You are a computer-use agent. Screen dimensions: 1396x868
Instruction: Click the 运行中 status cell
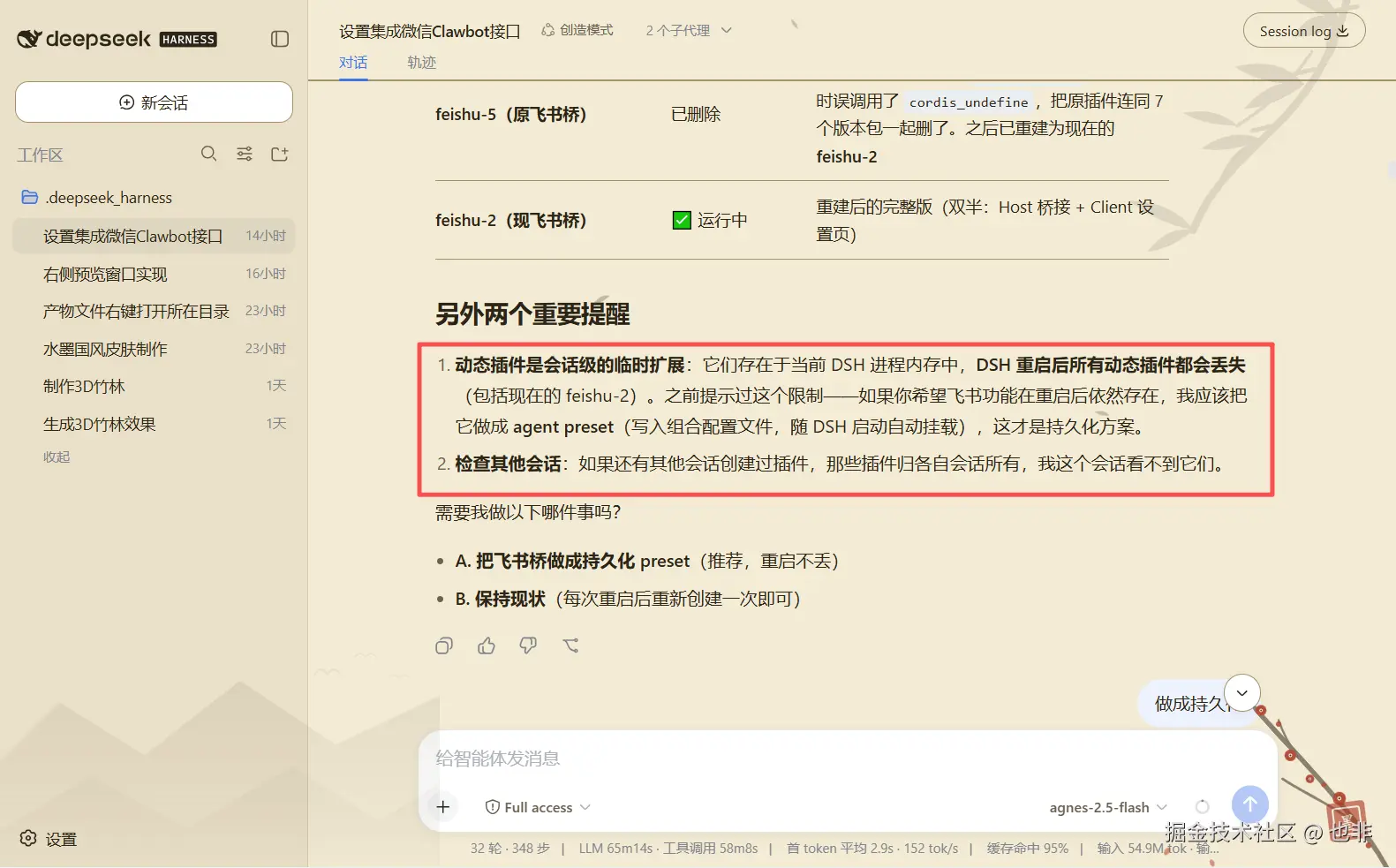click(x=710, y=220)
